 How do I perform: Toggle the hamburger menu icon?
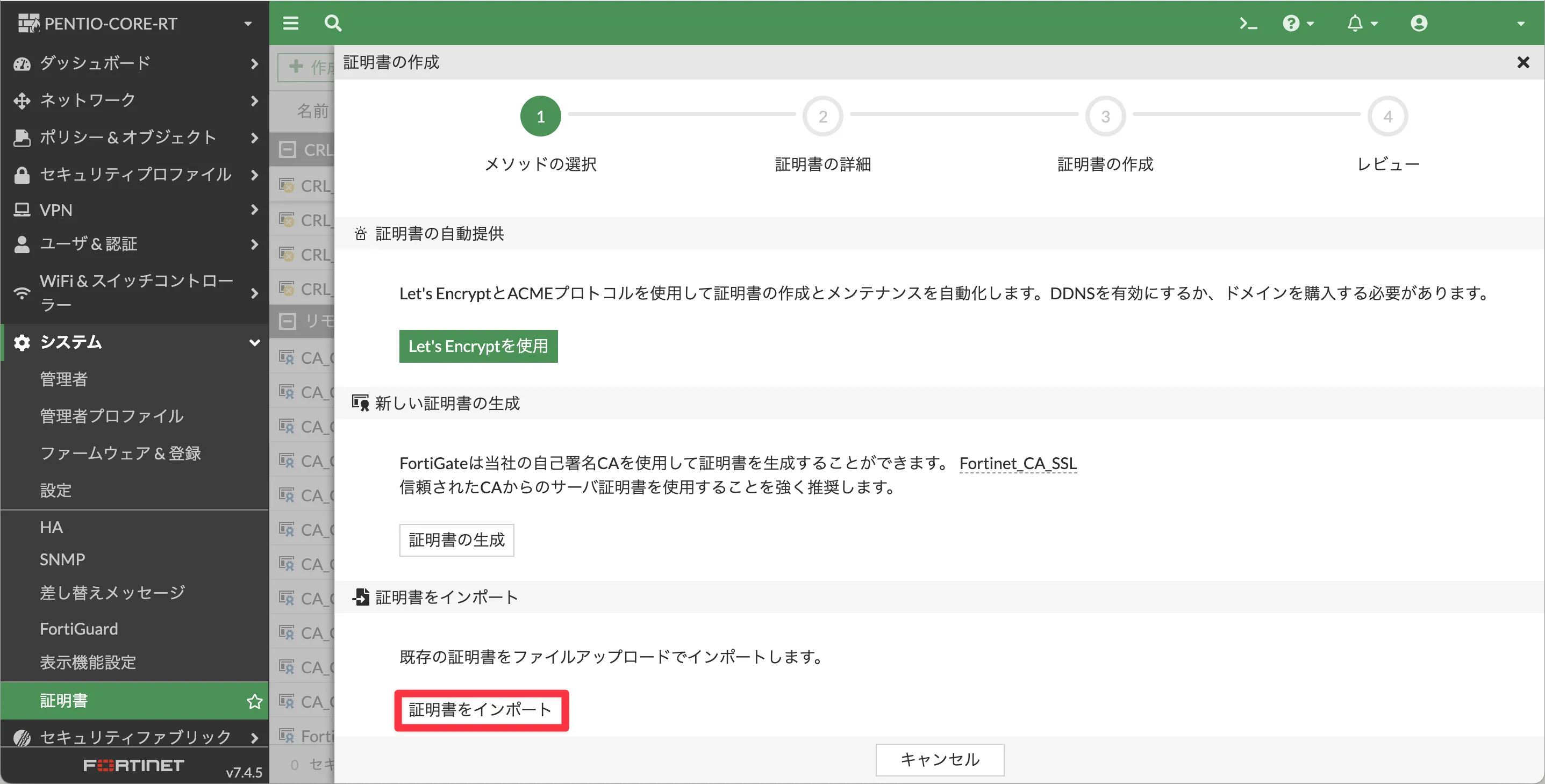coord(291,24)
